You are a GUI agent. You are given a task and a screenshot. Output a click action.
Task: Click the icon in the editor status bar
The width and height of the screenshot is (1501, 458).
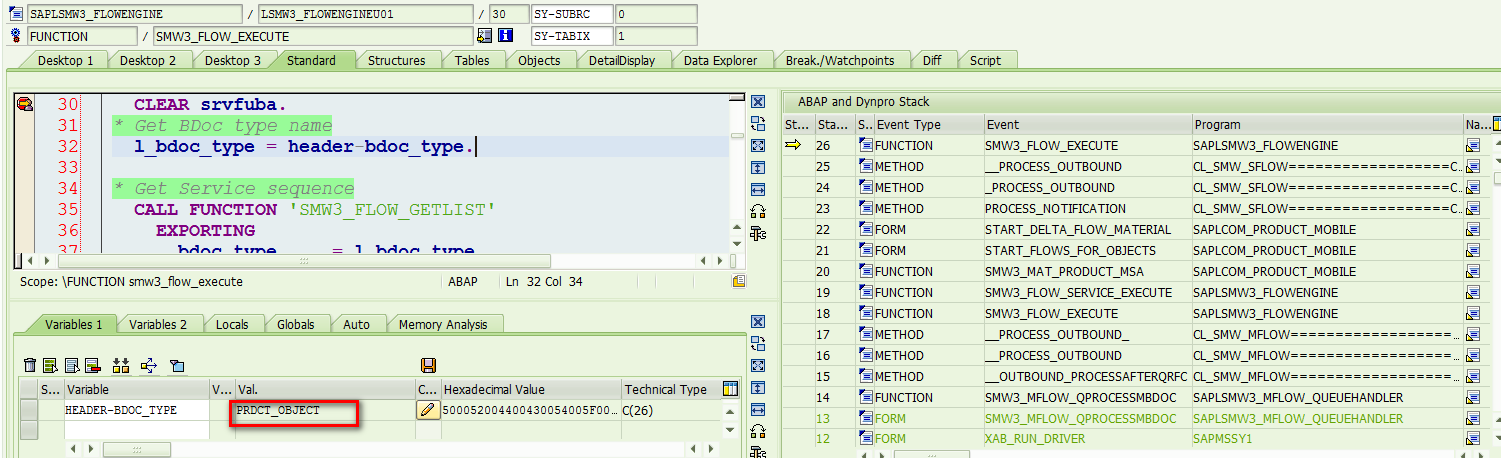[x=738, y=282]
